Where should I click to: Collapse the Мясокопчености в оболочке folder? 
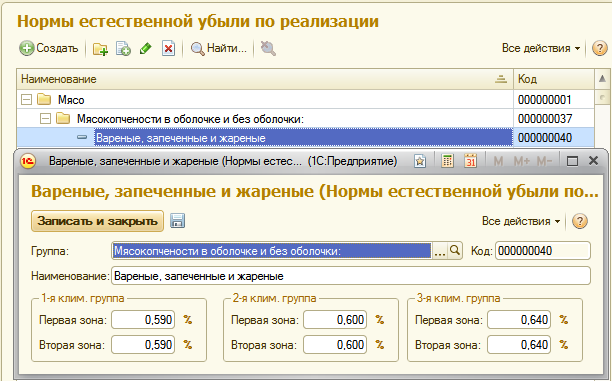45,119
